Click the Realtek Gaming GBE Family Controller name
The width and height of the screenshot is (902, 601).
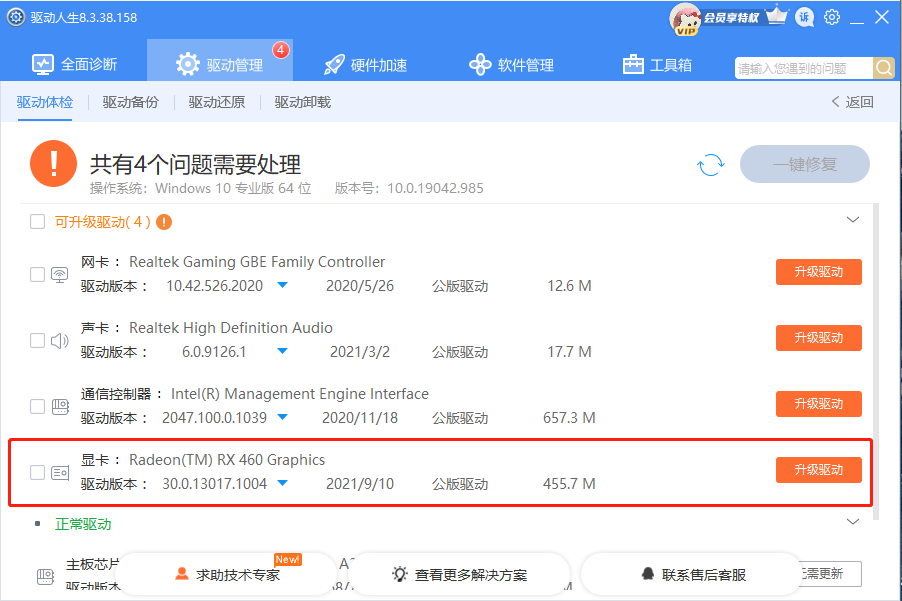coord(257,262)
